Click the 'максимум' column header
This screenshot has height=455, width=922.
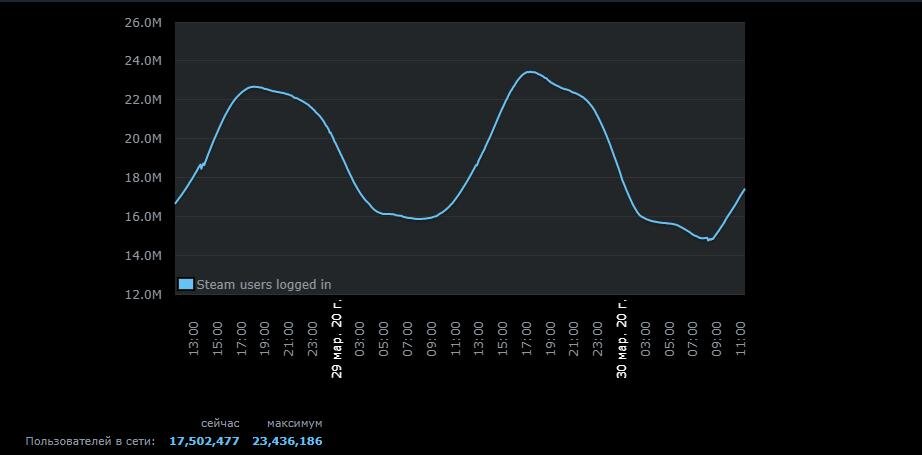[x=295, y=423]
